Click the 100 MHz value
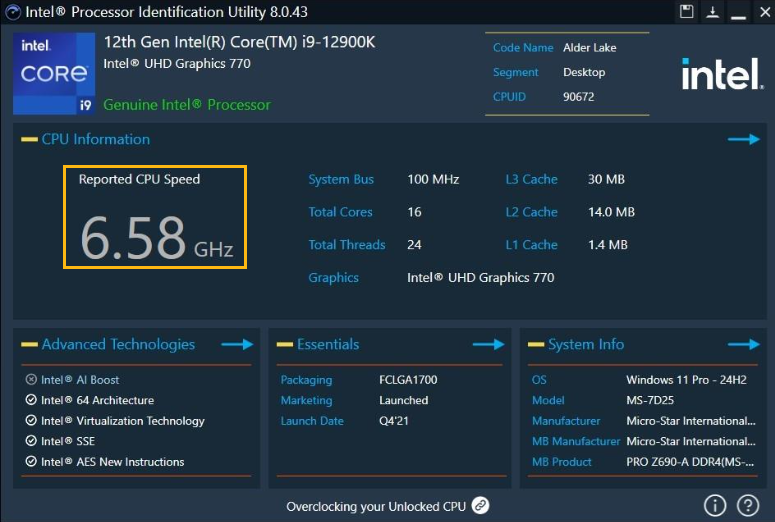The height and width of the screenshot is (522, 775). pos(433,179)
